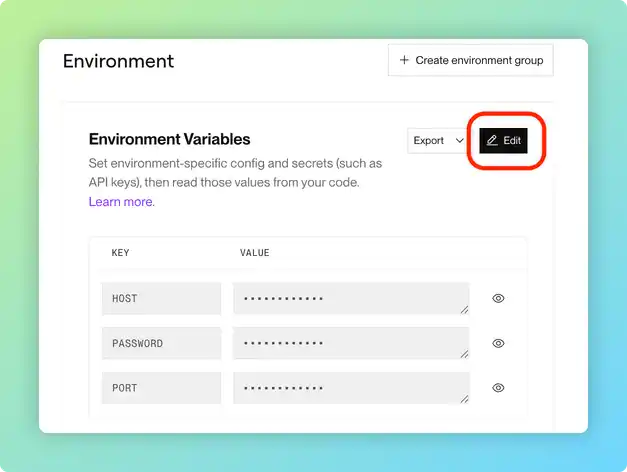Click the resize grip of PASSWORD value field
This screenshot has width=627, height=472.
(x=464, y=354)
